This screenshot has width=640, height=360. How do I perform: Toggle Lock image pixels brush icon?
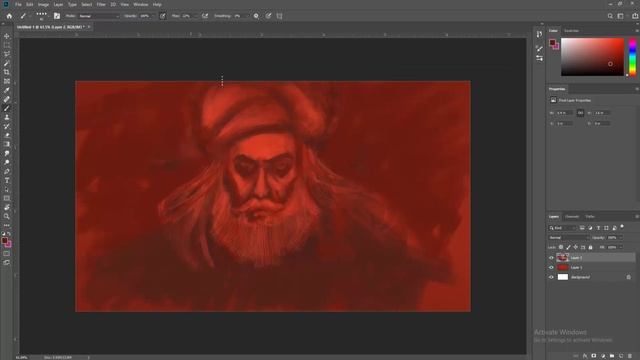(568, 247)
